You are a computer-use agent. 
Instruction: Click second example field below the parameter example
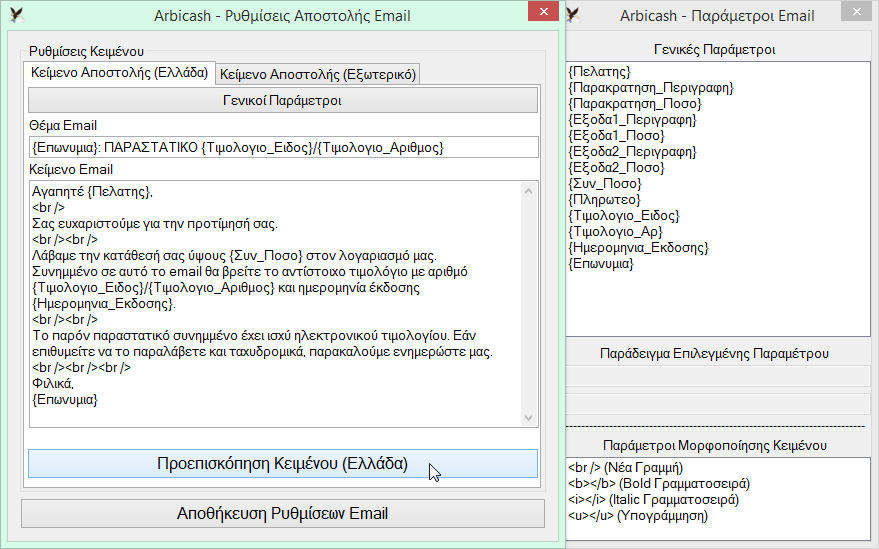click(718, 404)
